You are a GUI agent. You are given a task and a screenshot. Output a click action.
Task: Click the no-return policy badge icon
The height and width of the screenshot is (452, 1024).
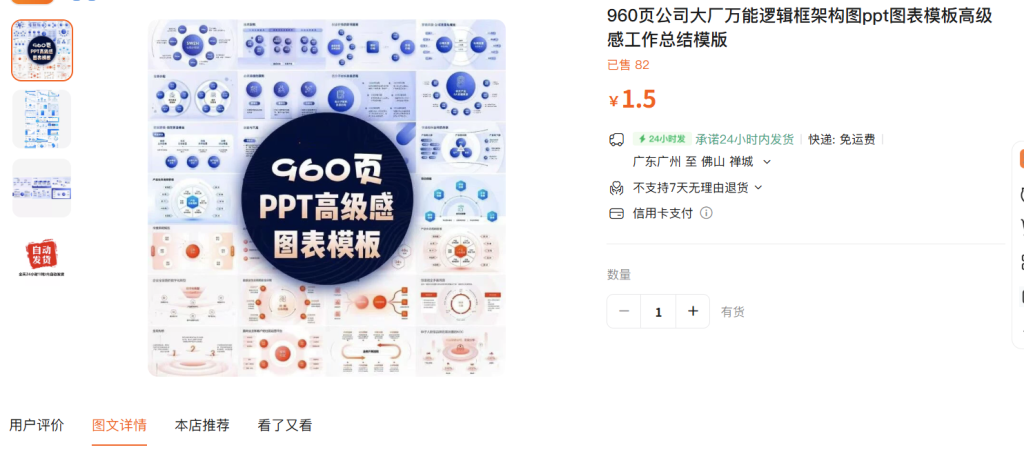pos(616,188)
